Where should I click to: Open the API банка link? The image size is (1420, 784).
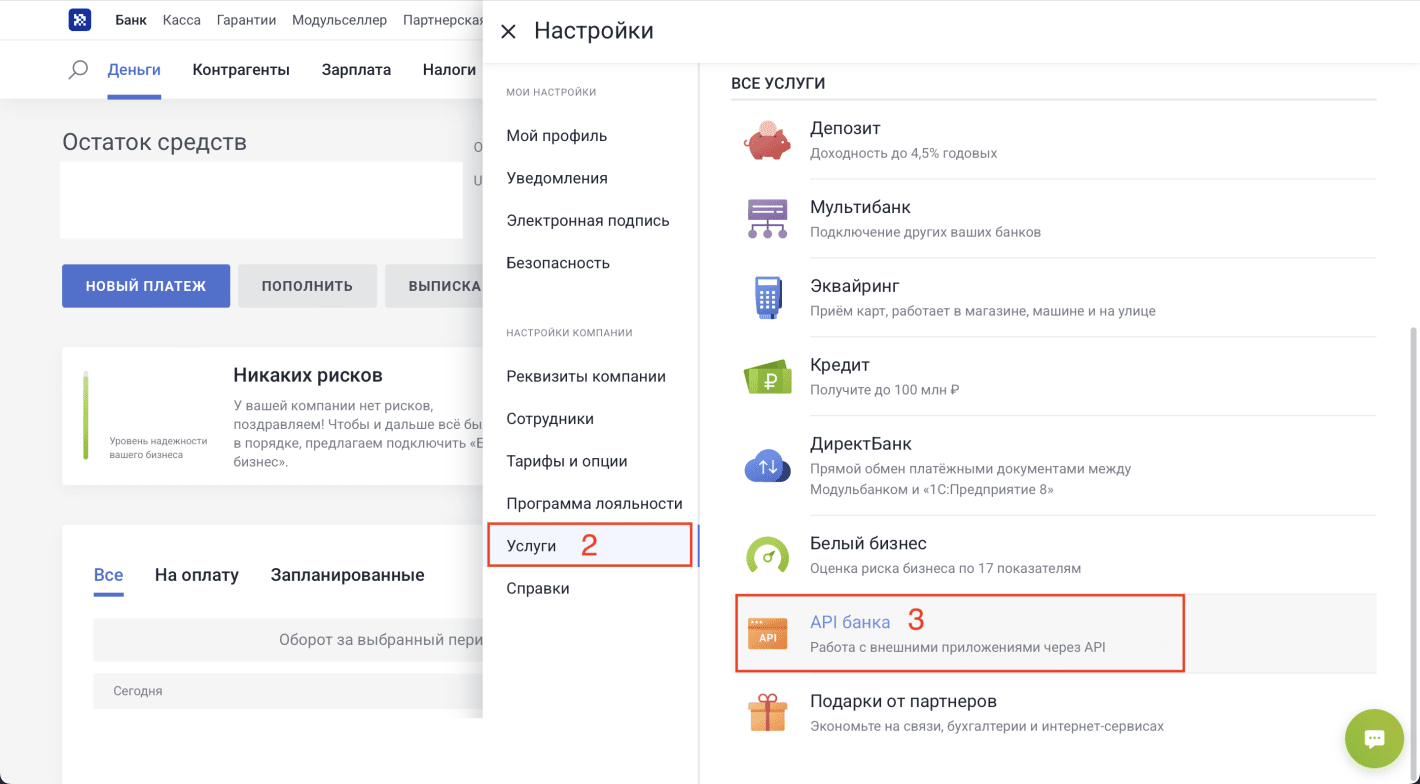click(x=849, y=620)
